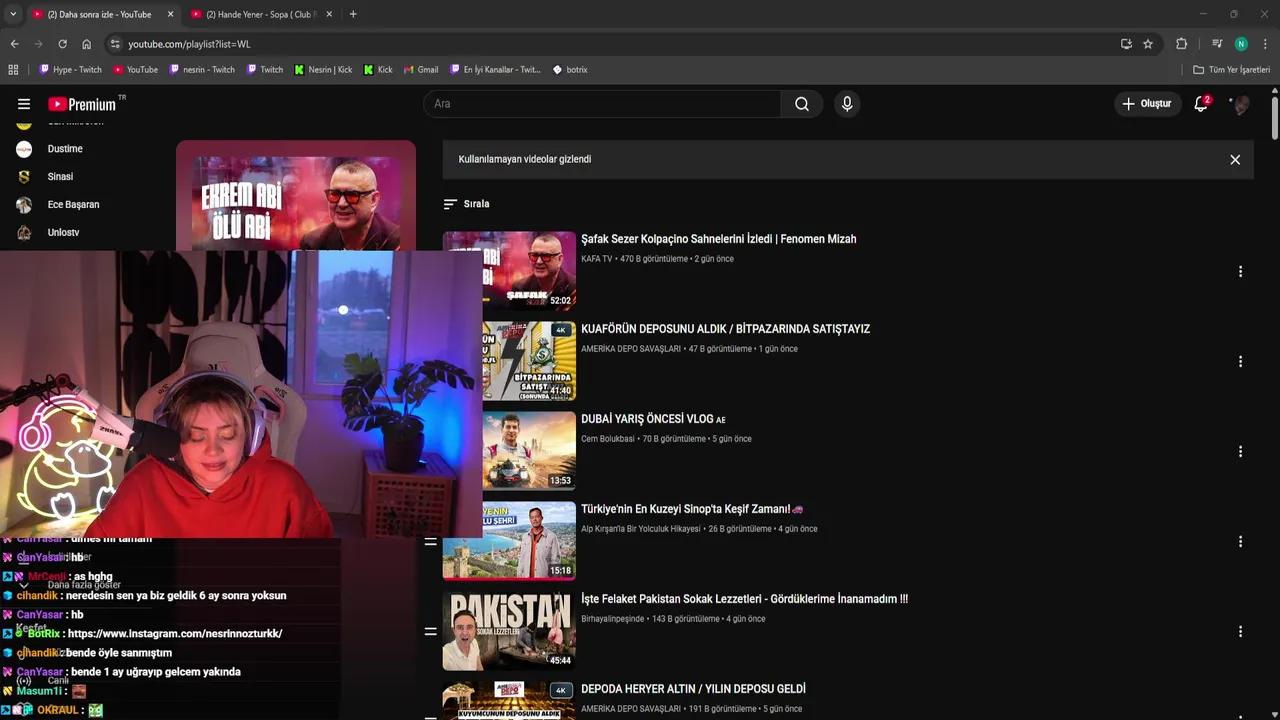
Task: Open the Nesrin | Kick bookmark
Action: click(x=323, y=70)
